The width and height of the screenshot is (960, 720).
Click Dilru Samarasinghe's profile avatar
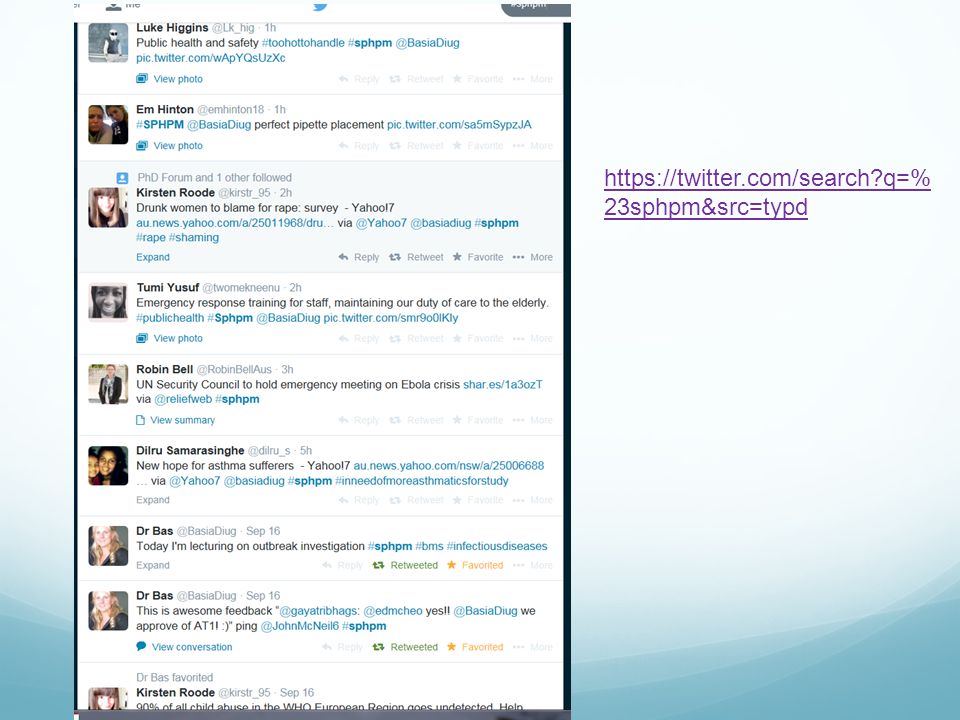[108, 465]
